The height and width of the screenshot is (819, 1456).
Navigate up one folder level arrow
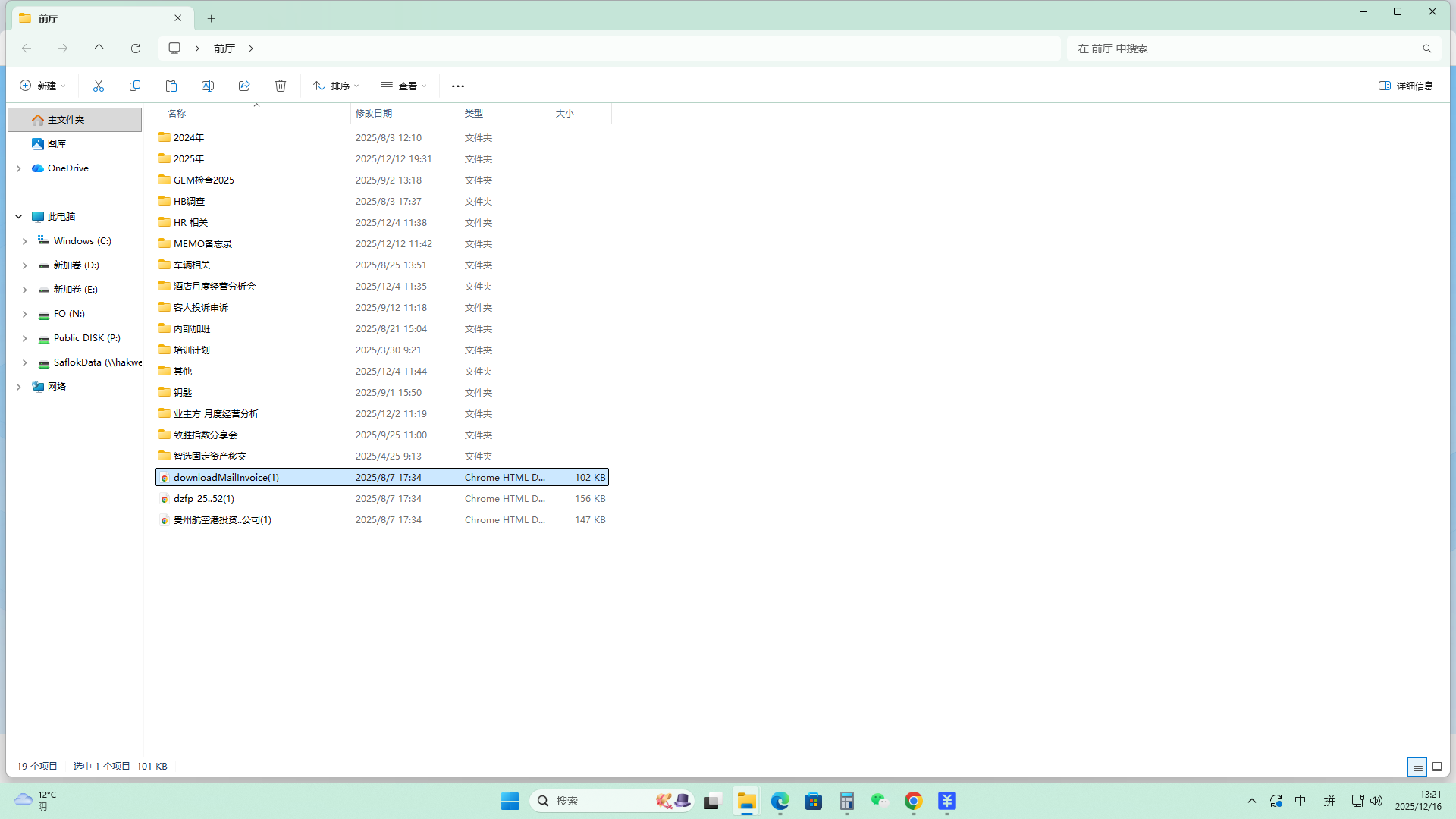point(99,49)
